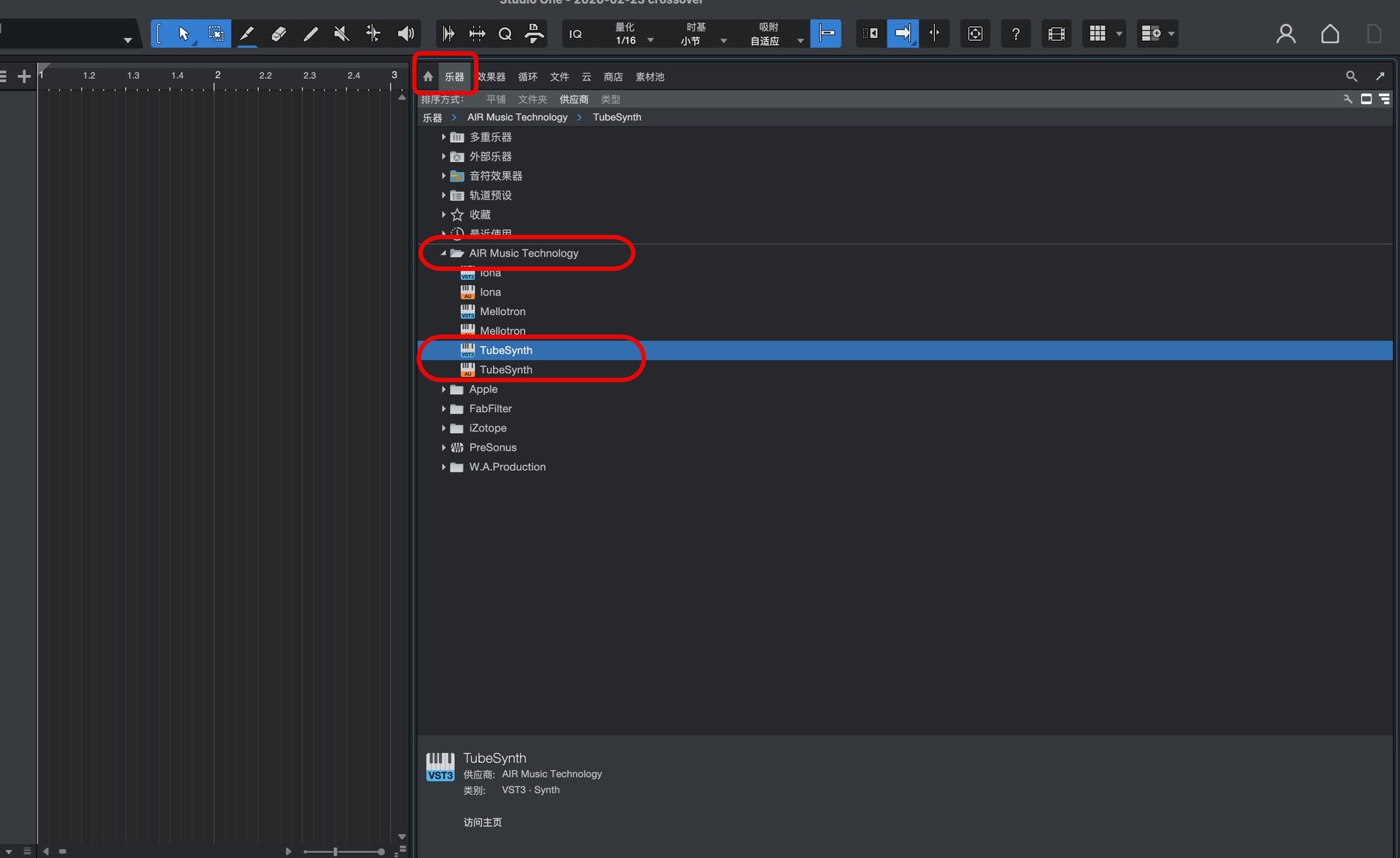Switch to the 效果器 tab

tap(491, 77)
